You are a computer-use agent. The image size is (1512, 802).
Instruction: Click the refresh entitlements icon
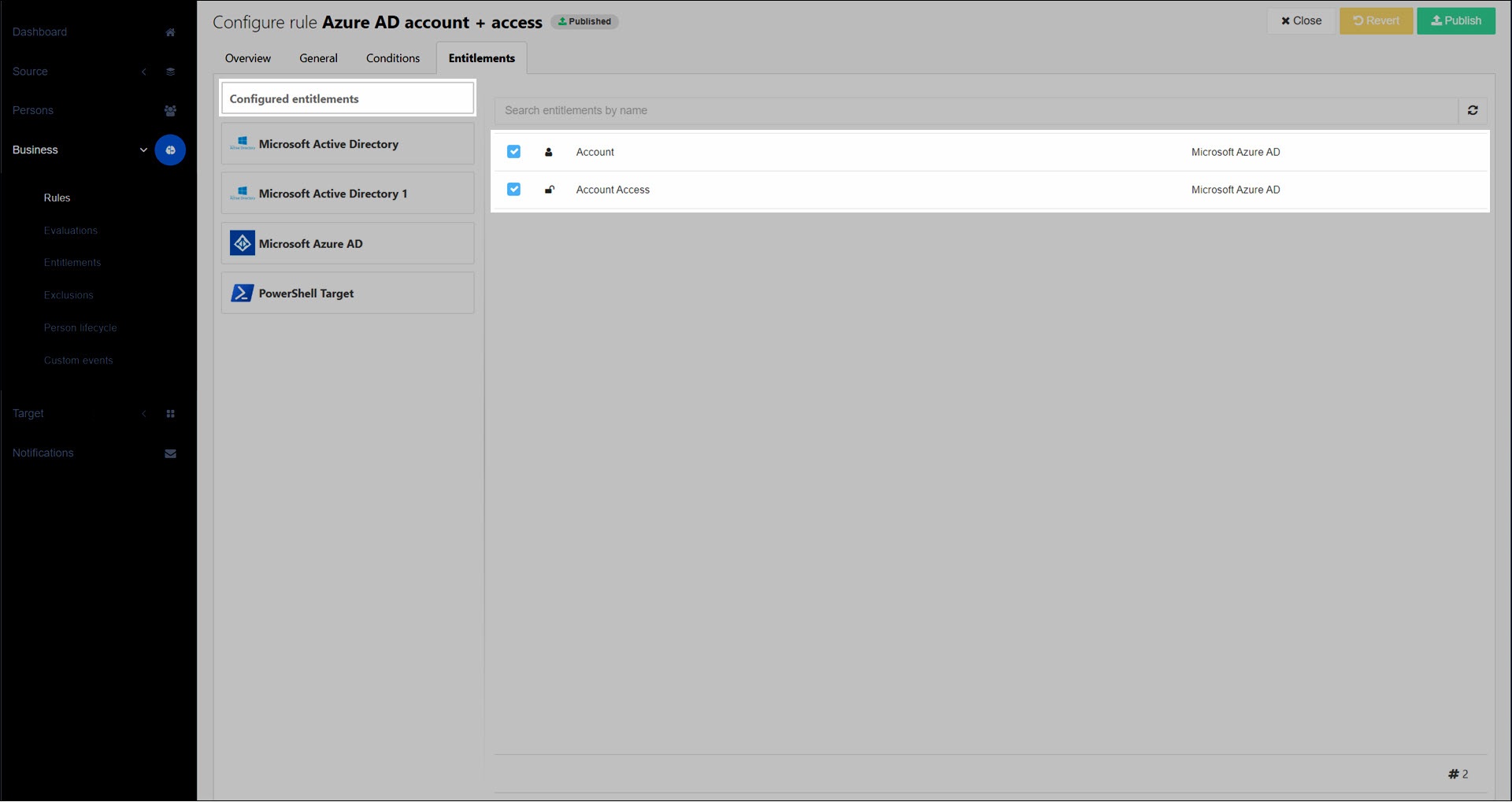[x=1473, y=111]
